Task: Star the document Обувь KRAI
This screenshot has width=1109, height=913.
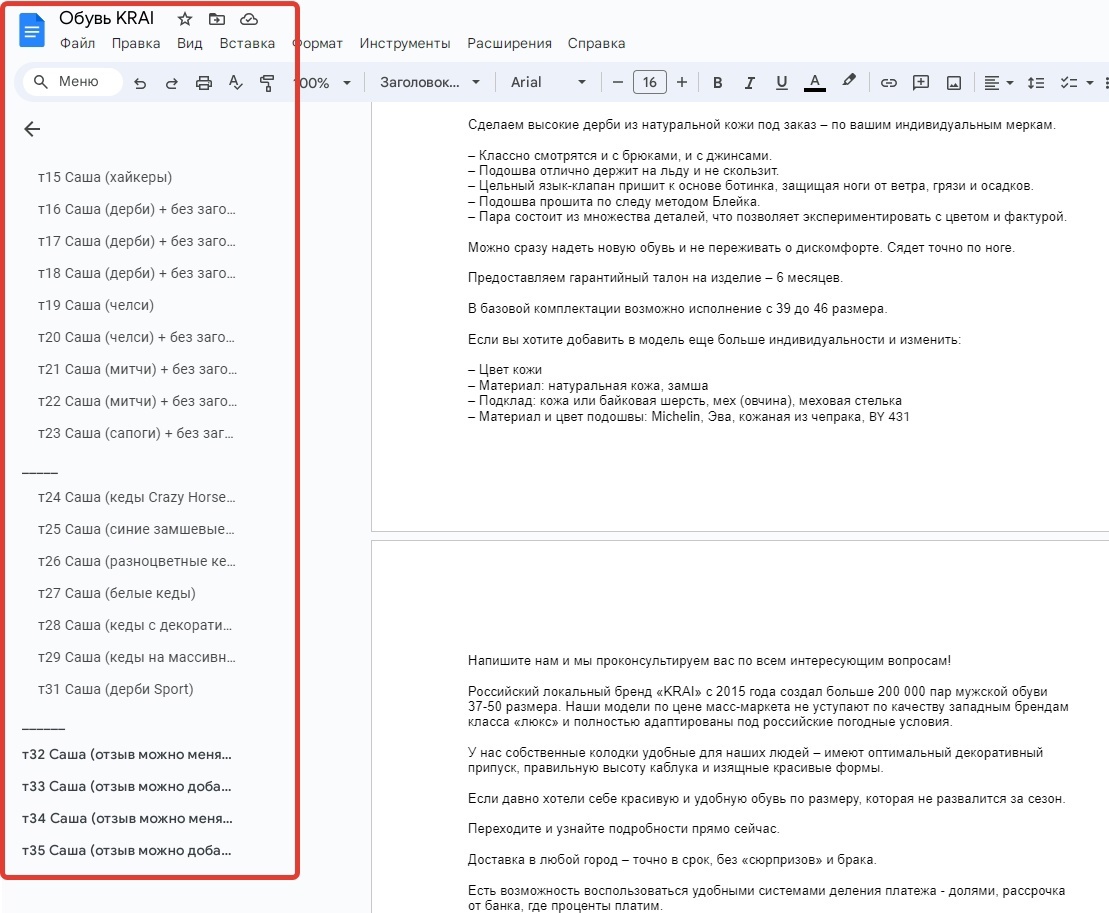Action: pos(185,19)
